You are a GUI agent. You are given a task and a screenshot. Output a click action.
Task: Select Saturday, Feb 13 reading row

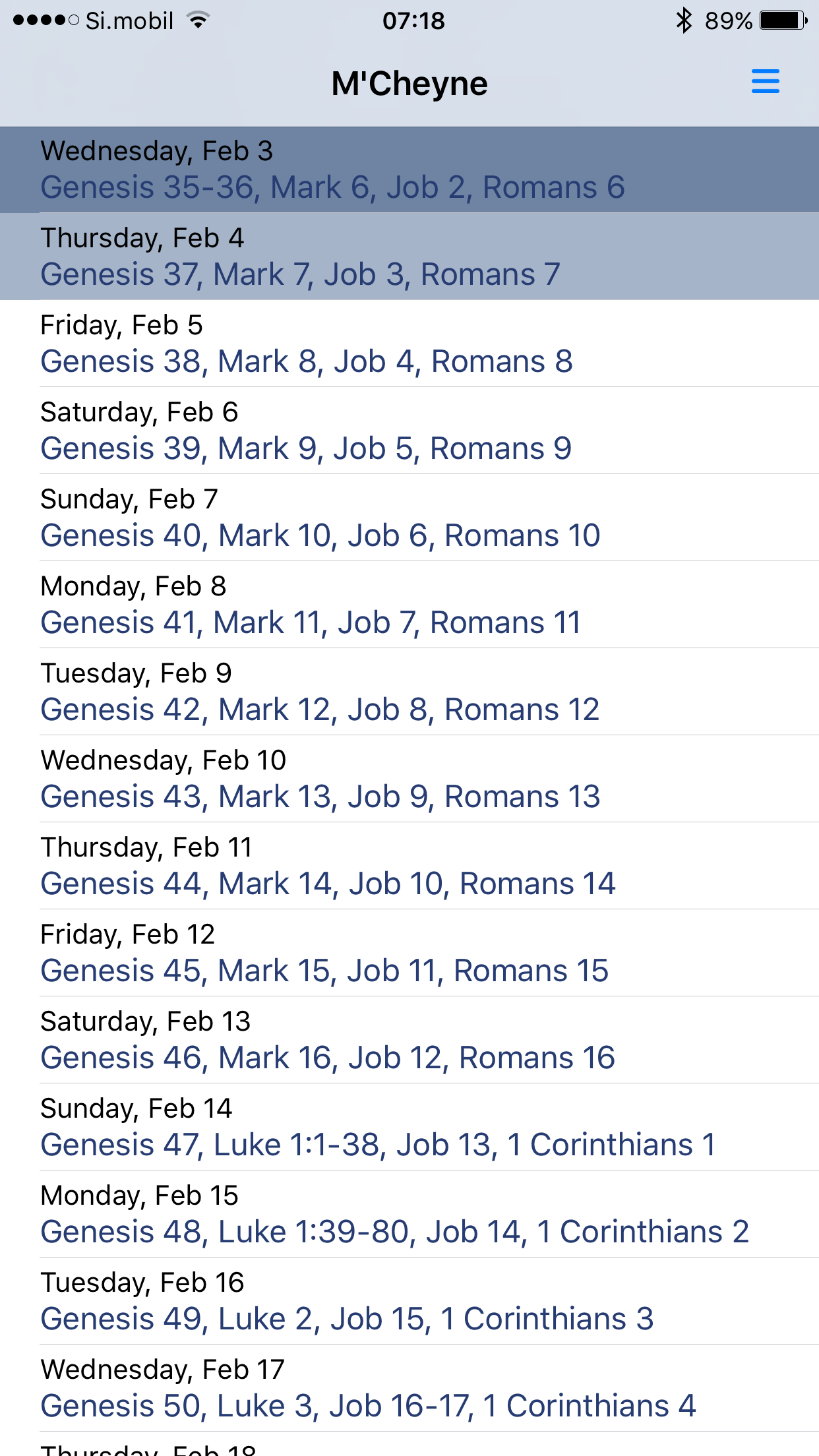tap(409, 1040)
